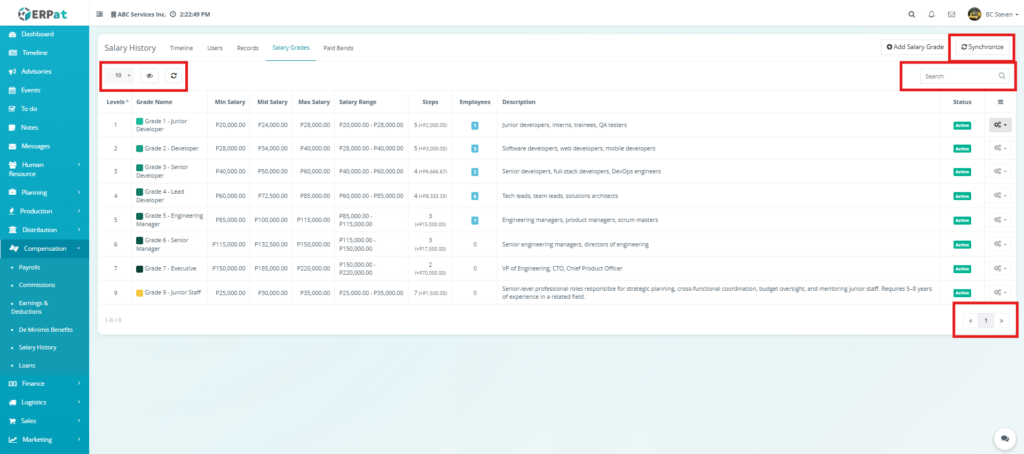Toggle Active status for Grade 2 - Developer
This screenshot has height=454, width=1024.
pyautogui.click(x=962, y=148)
